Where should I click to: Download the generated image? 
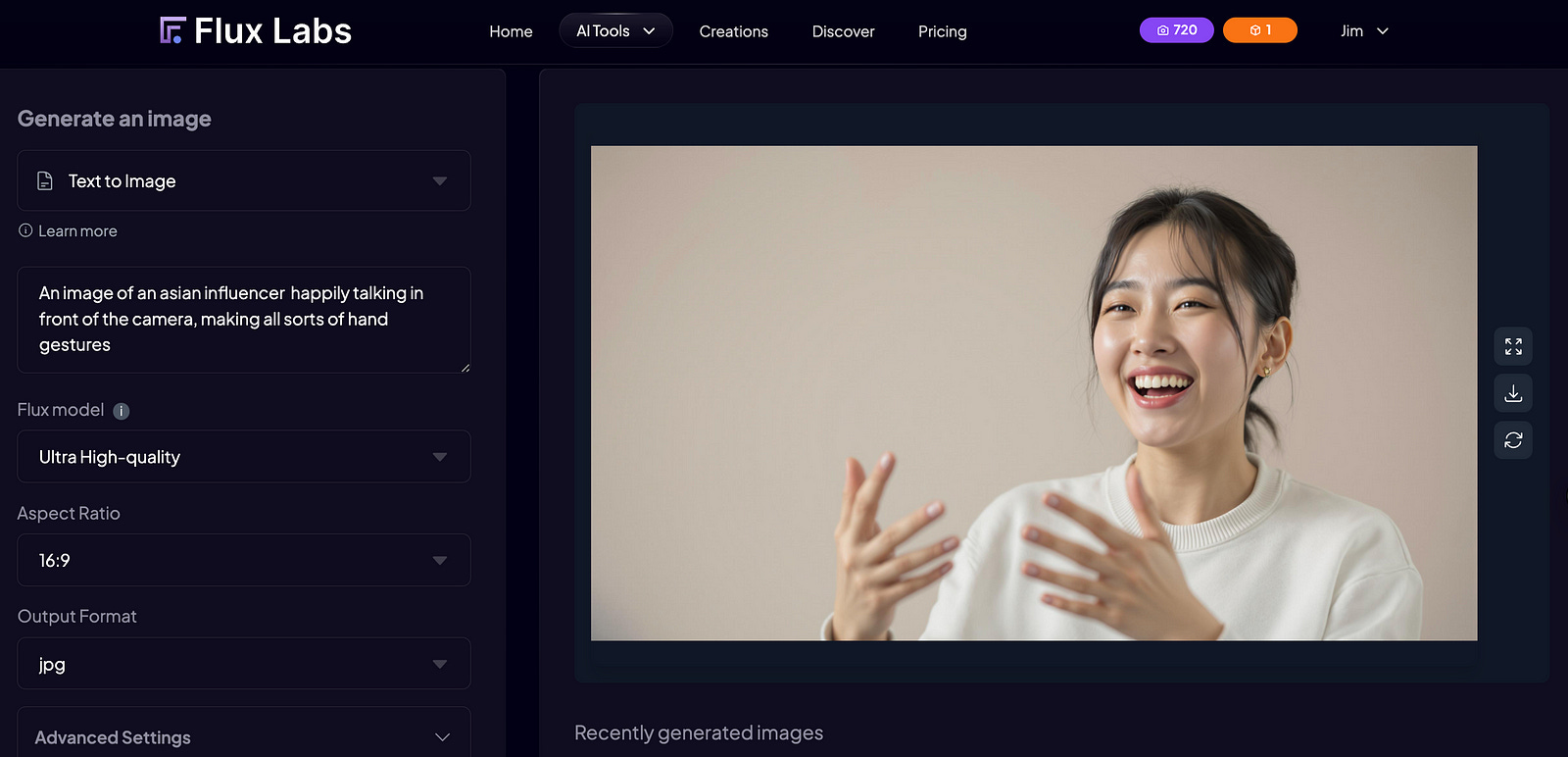tap(1513, 393)
